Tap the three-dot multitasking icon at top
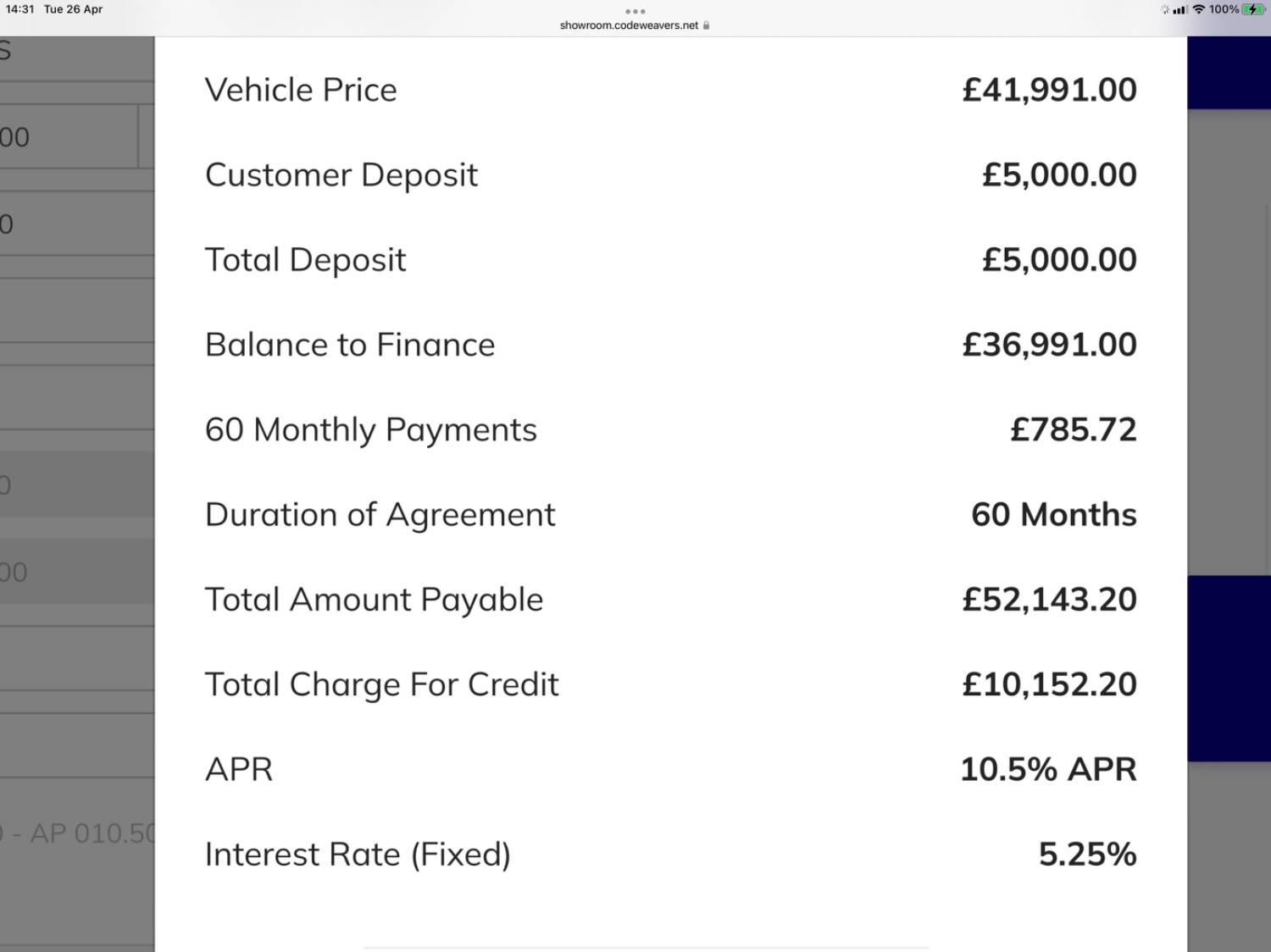 click(x=635, y=11)
